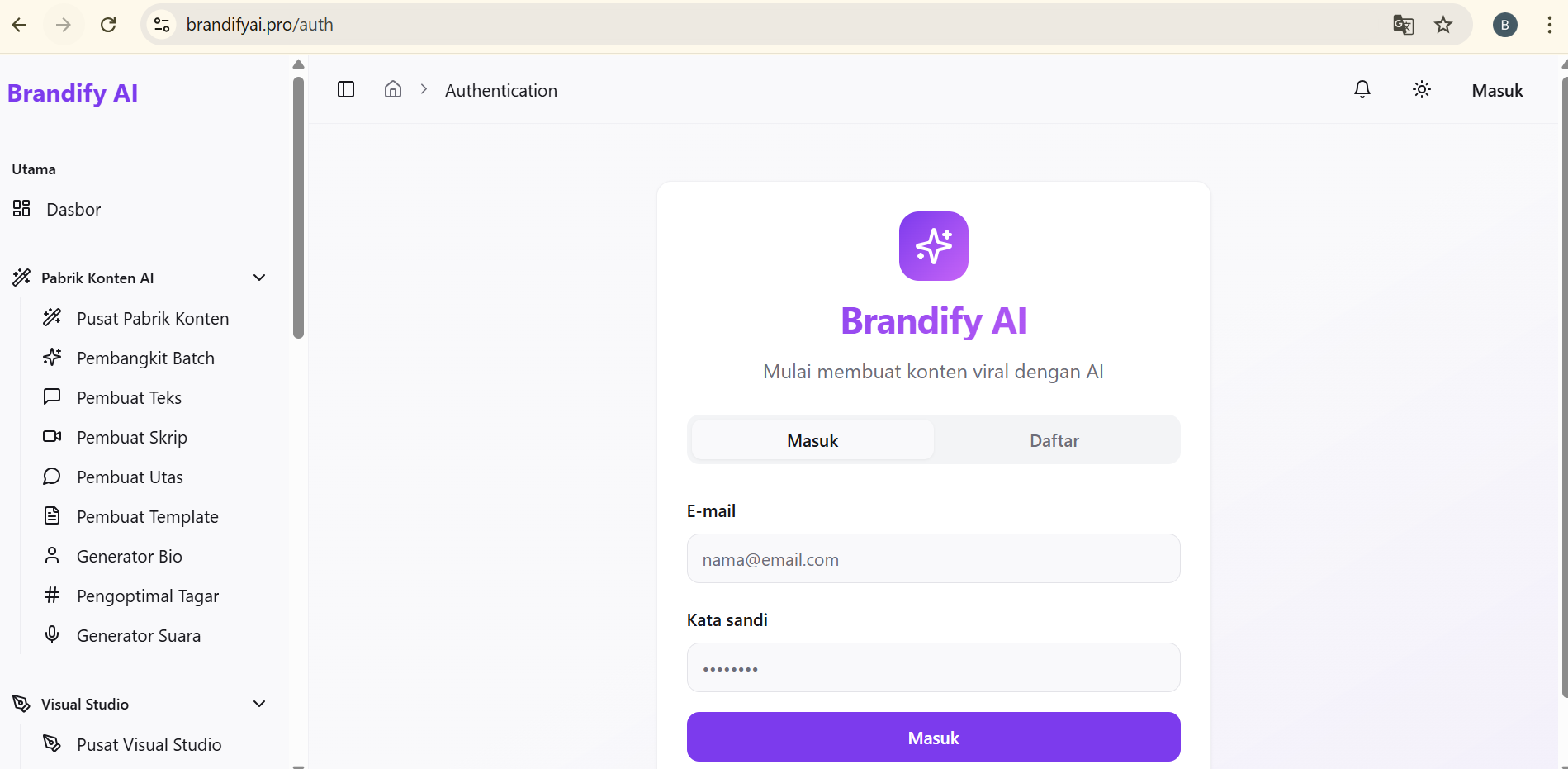The height and width of the screenshot is (769, 1568).
Task: Click the purple Masuk button
Action: 933,737
